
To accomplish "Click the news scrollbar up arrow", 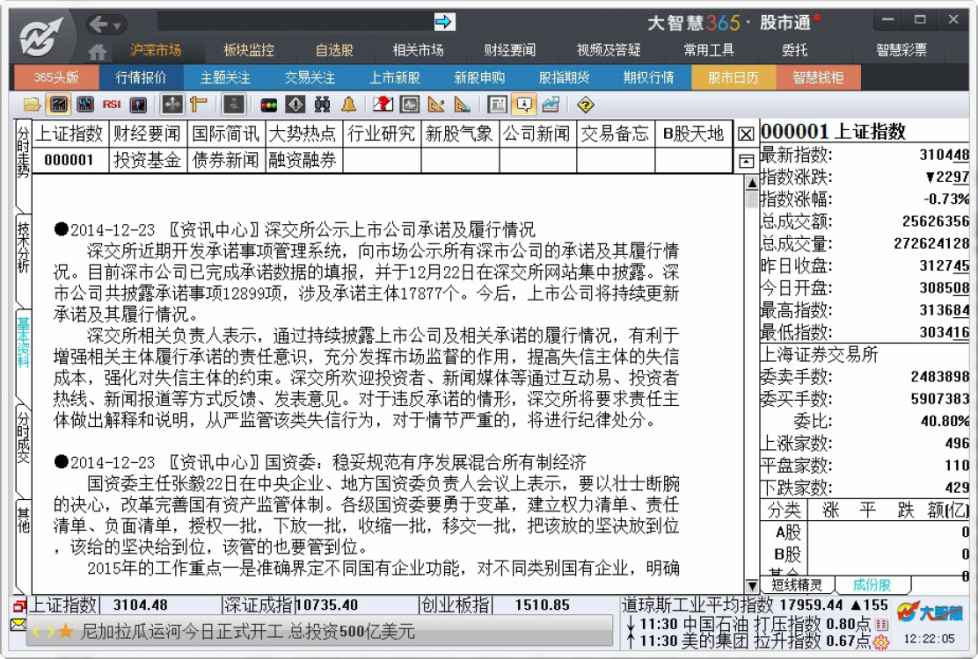I will 752,183.
